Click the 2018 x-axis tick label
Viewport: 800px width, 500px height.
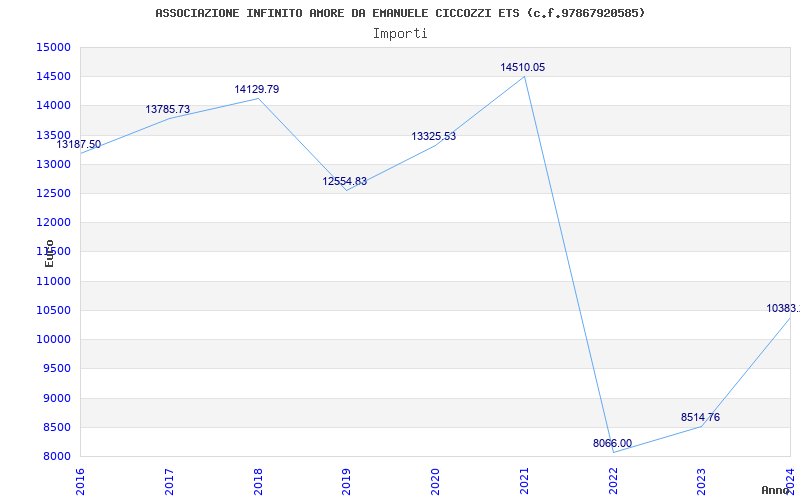pyautogui.click(x=258, y=482)
